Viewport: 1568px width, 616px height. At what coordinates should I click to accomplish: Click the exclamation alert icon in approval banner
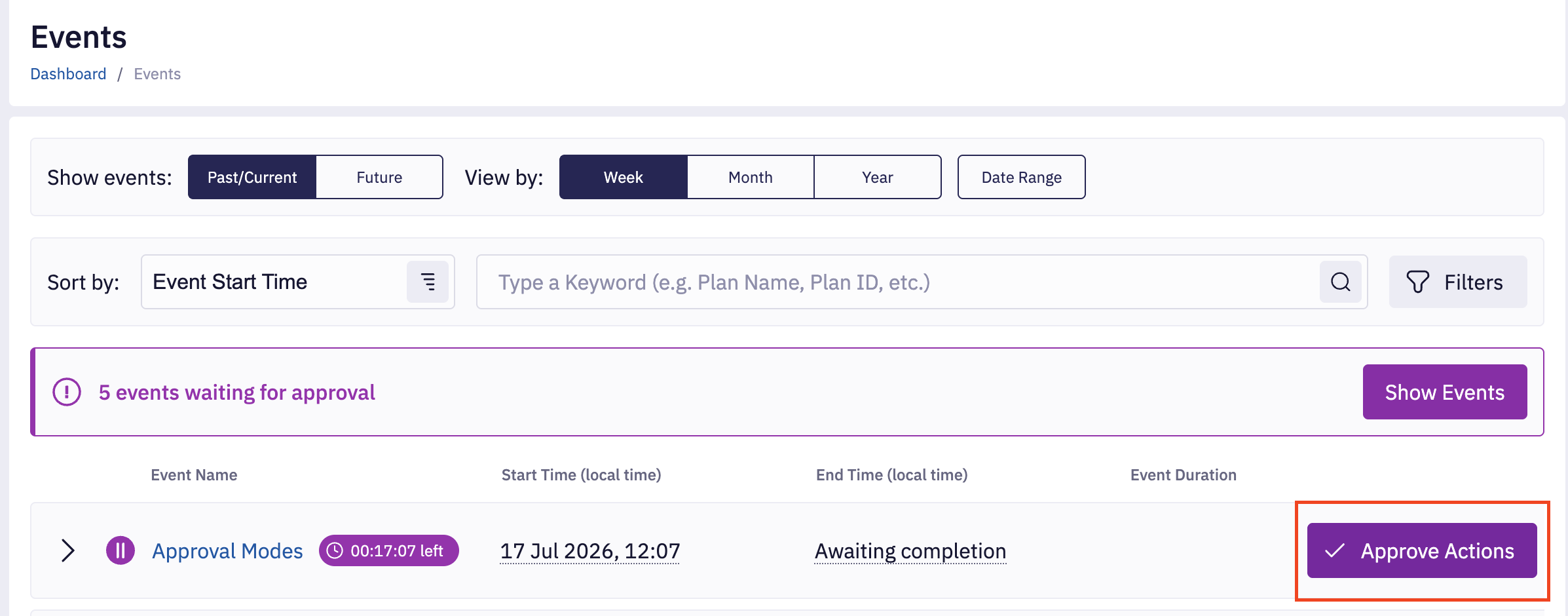pos(67,392)
